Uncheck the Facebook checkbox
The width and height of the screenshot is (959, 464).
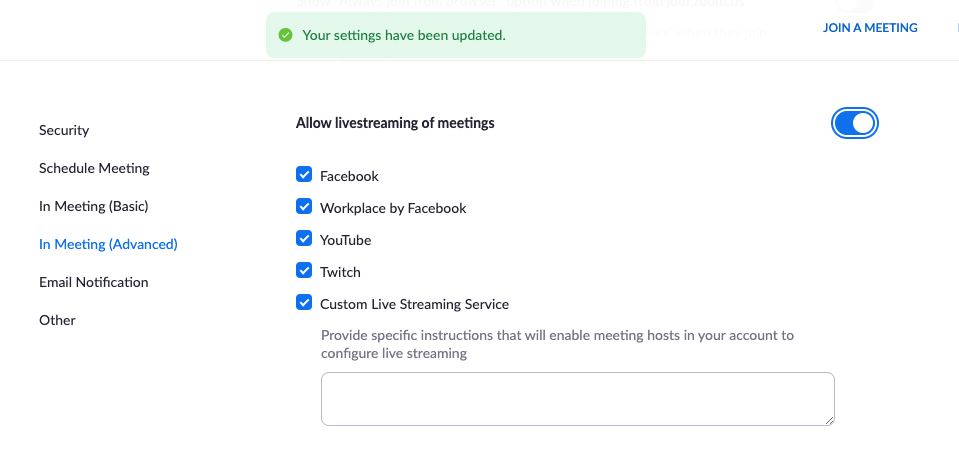[x=304, y=174]
